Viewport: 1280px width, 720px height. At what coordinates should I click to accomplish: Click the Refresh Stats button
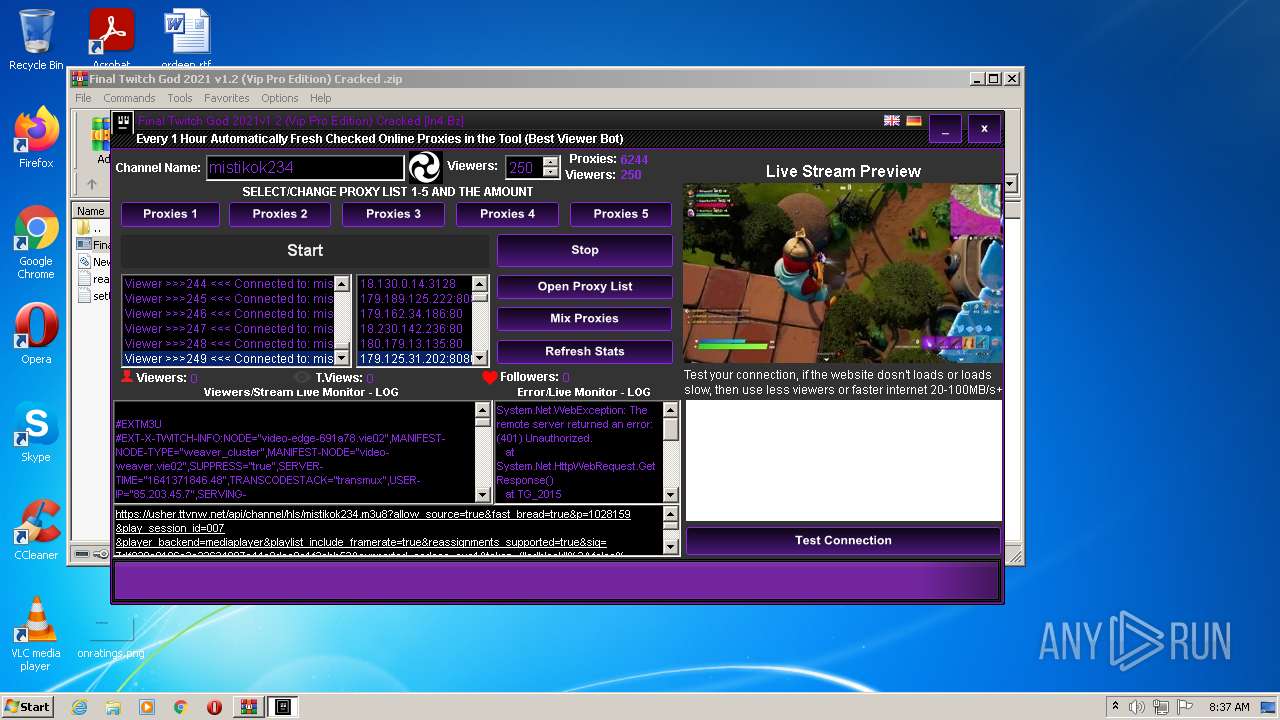pyautogui.click(x=585, y=352)
